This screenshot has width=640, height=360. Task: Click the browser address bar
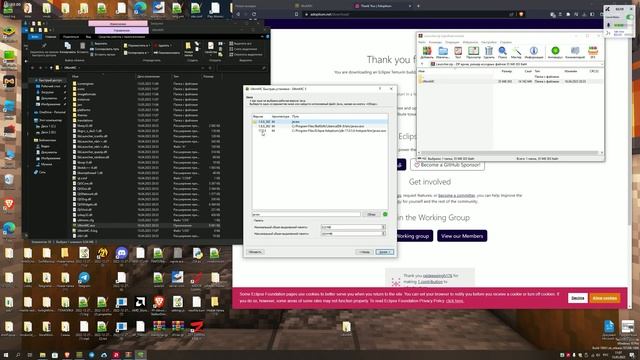coord(408,14)
